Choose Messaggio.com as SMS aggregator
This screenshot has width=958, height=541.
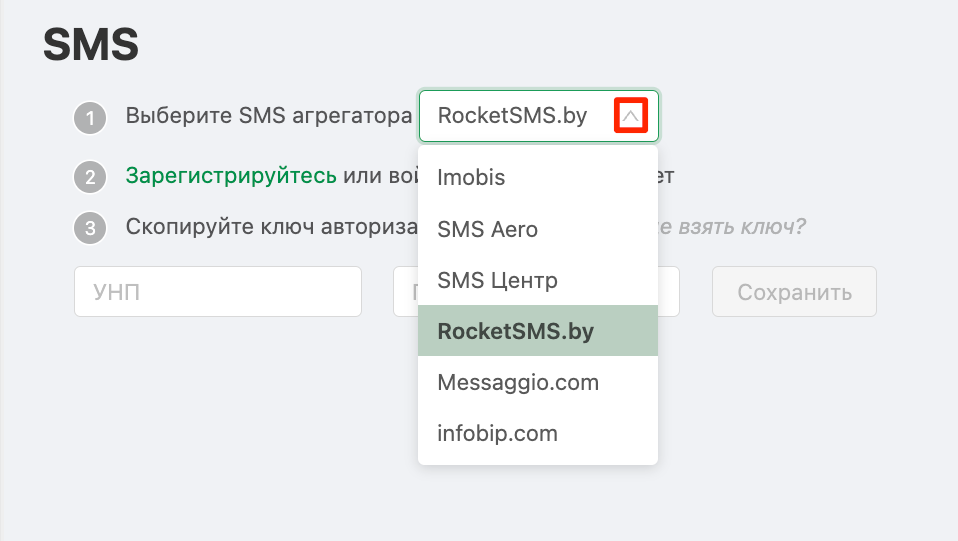coord(538,382)
